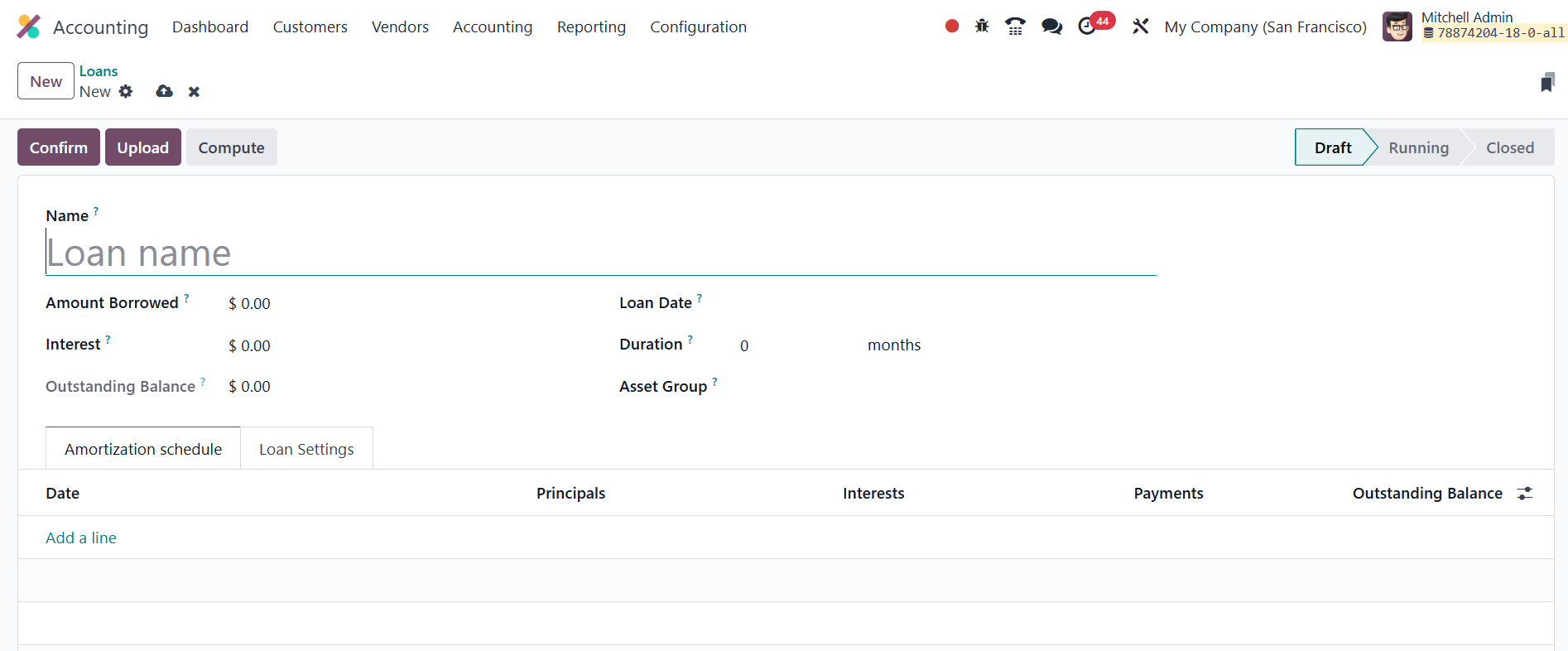Click Add a line in amortization schedule

click(x=81, y=538)
